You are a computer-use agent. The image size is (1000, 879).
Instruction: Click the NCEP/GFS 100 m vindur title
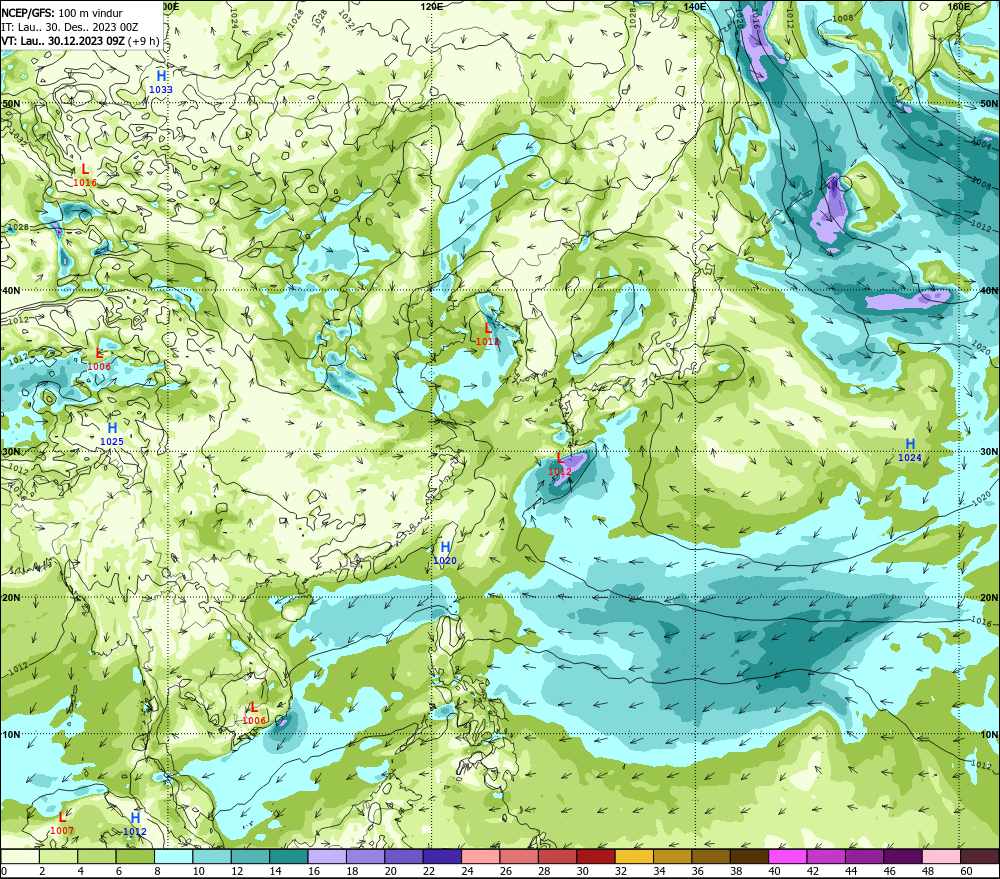tap(62, 13)
